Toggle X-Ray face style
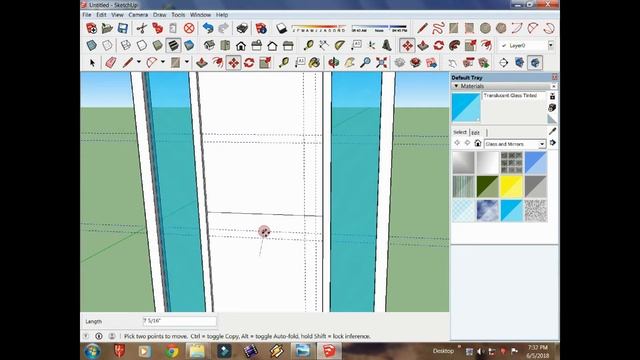Viewport: 640px width, 360px height. coord(91,45)
